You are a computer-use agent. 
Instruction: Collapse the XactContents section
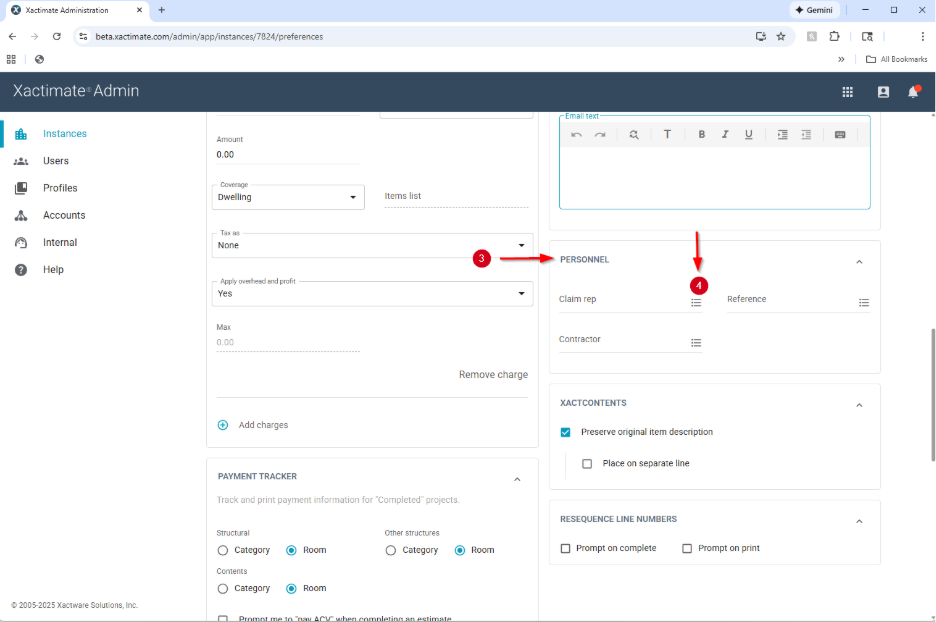pos(859,405)
